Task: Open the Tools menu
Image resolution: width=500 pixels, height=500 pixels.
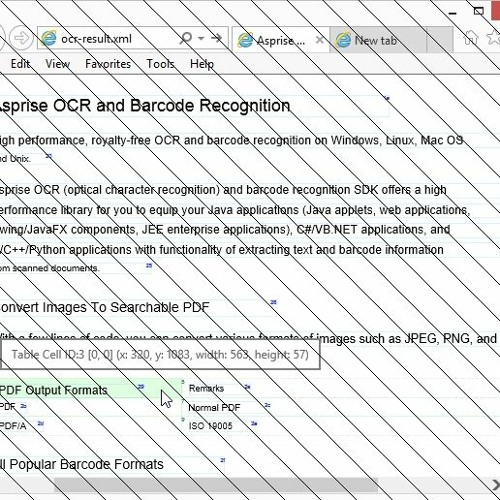Action: (x=160, y=64)
